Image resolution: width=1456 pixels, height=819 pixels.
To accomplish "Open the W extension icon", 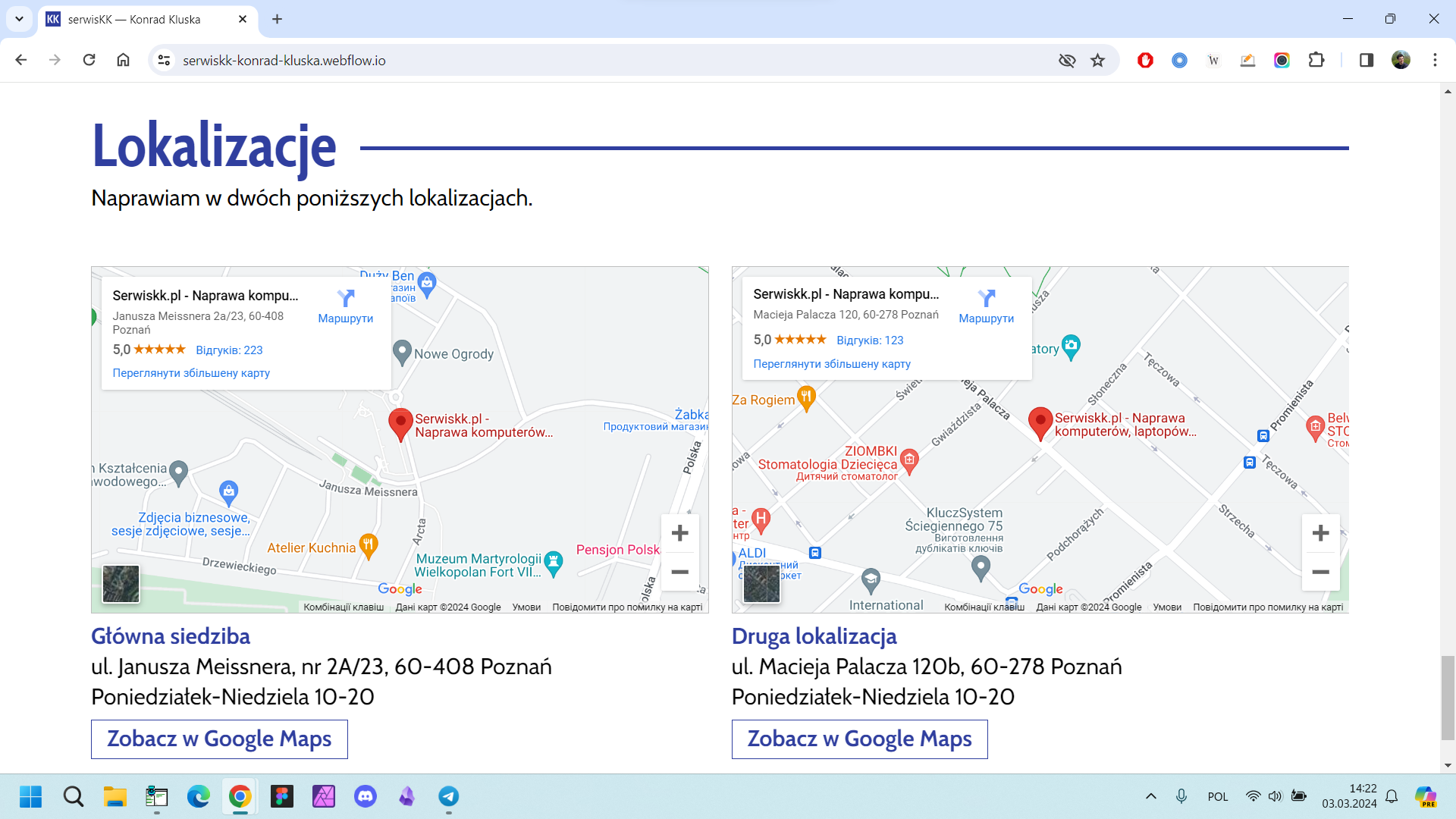I will click(x=1213, y=60).
